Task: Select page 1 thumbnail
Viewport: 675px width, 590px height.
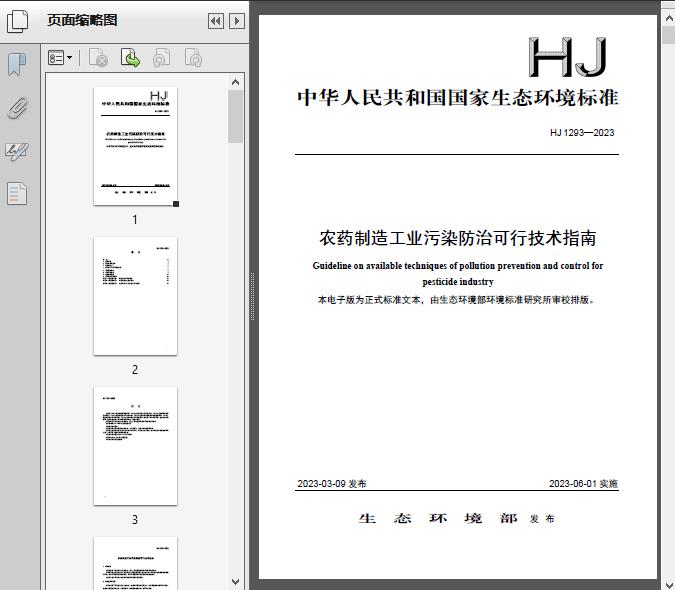Action: tap(135, 146)
